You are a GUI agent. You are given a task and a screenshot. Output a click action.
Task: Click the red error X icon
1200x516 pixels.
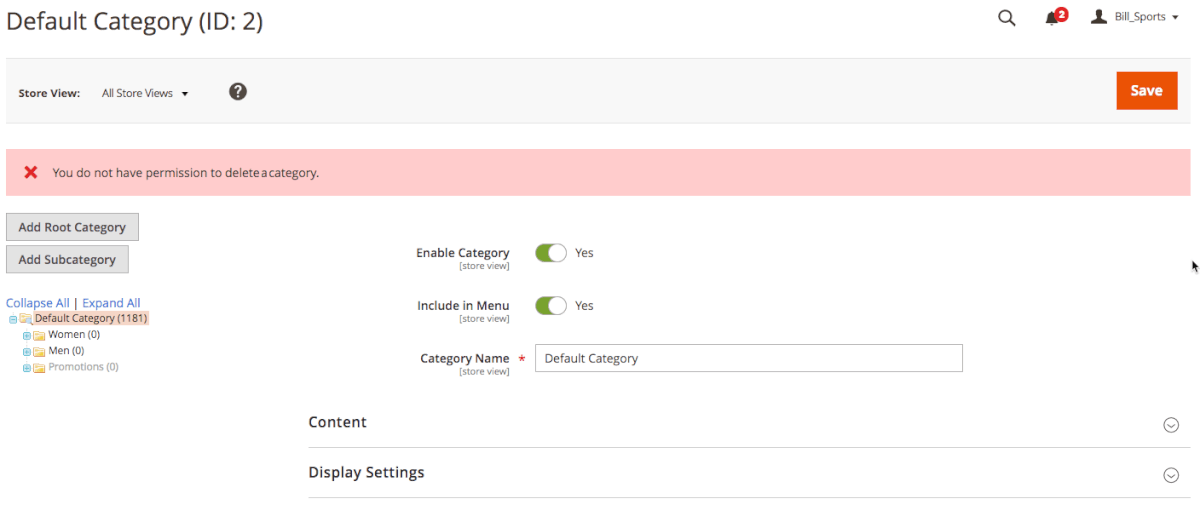(31, 172)
